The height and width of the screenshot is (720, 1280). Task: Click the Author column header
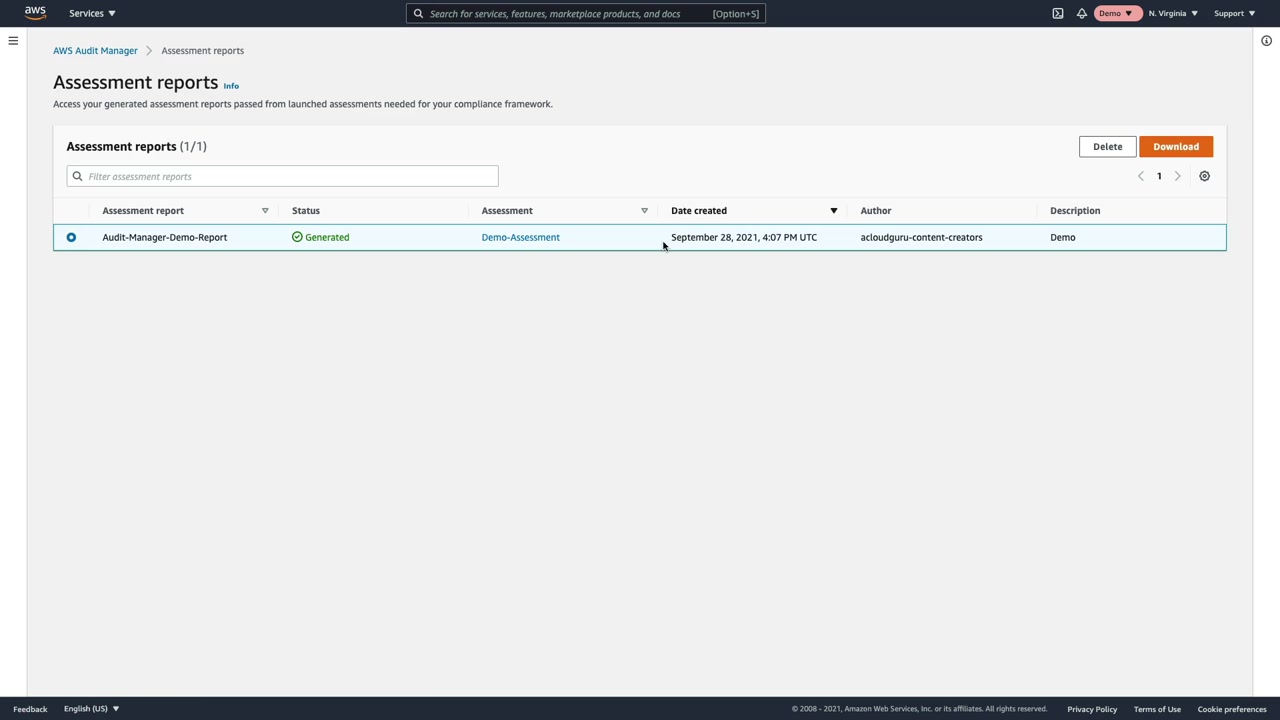click(x=876, y=211)
